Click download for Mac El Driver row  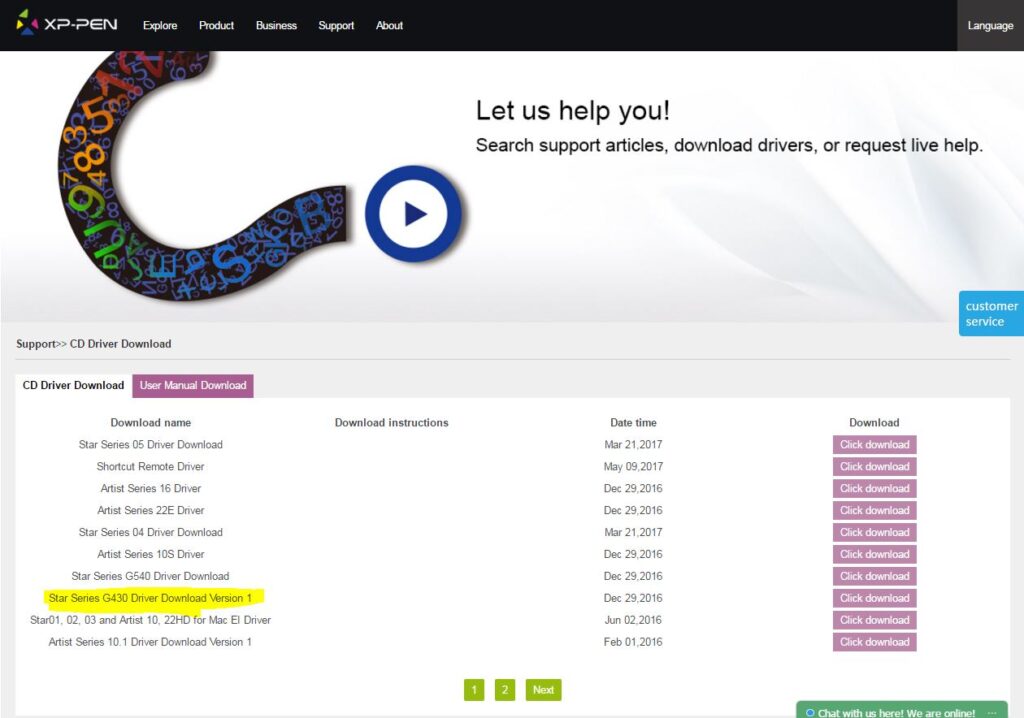pyautogui.click(x=874, y=620)
